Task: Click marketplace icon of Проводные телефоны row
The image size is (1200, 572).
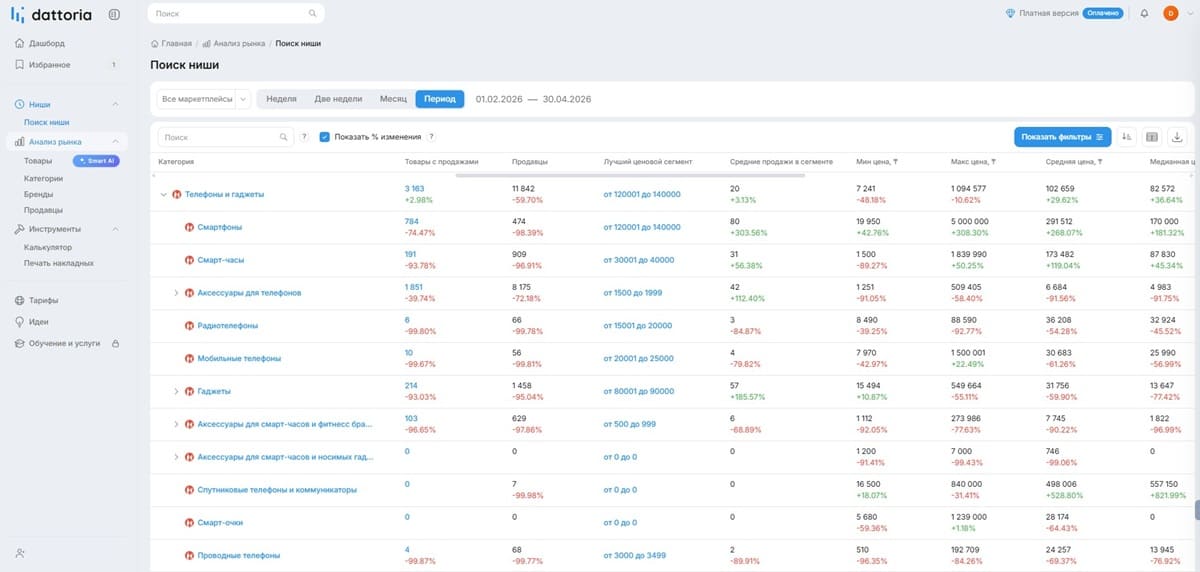Action: pyautogui.click(x=189, y=555)
